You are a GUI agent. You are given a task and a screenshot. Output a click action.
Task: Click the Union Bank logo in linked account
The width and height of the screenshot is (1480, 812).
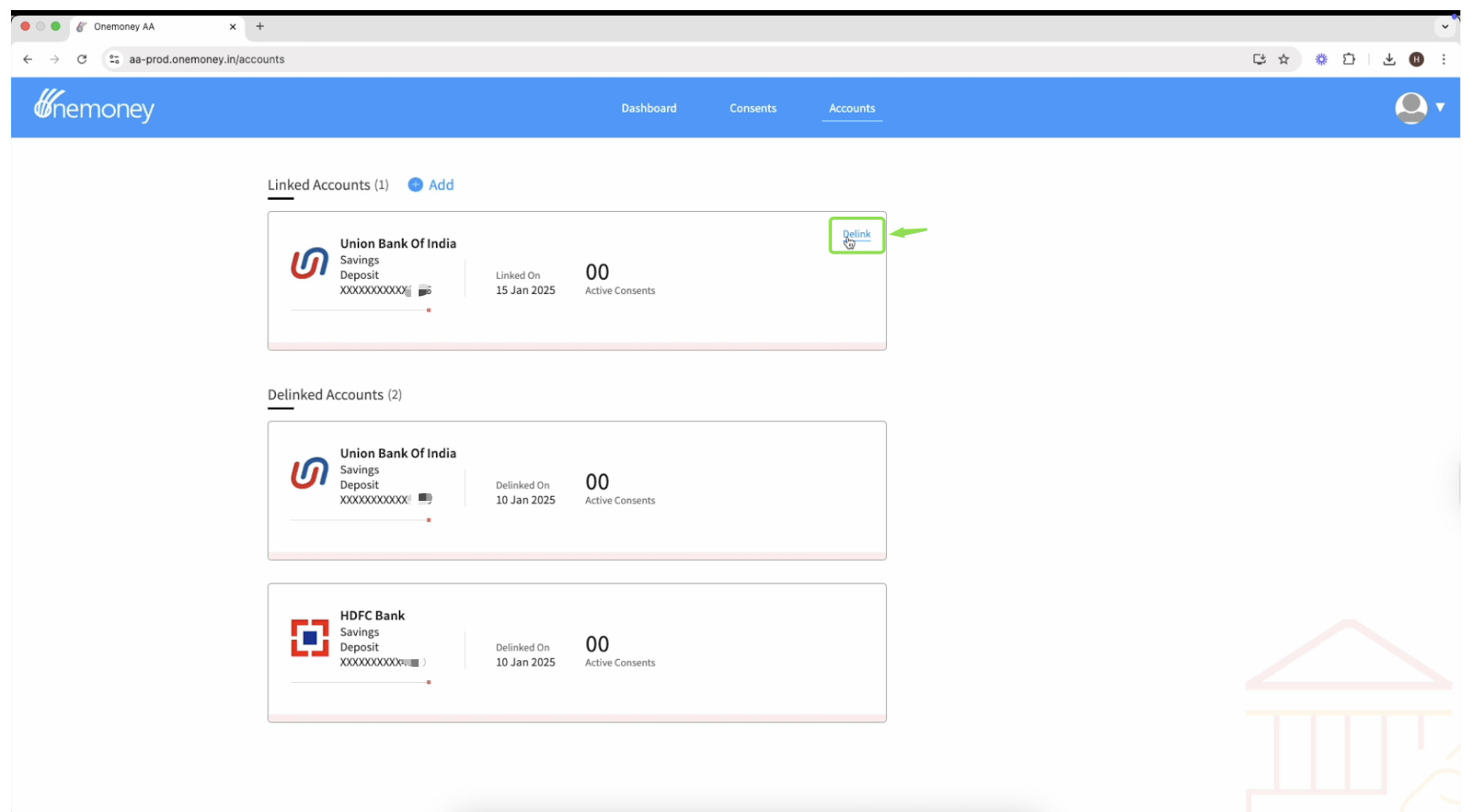[310, 264]
